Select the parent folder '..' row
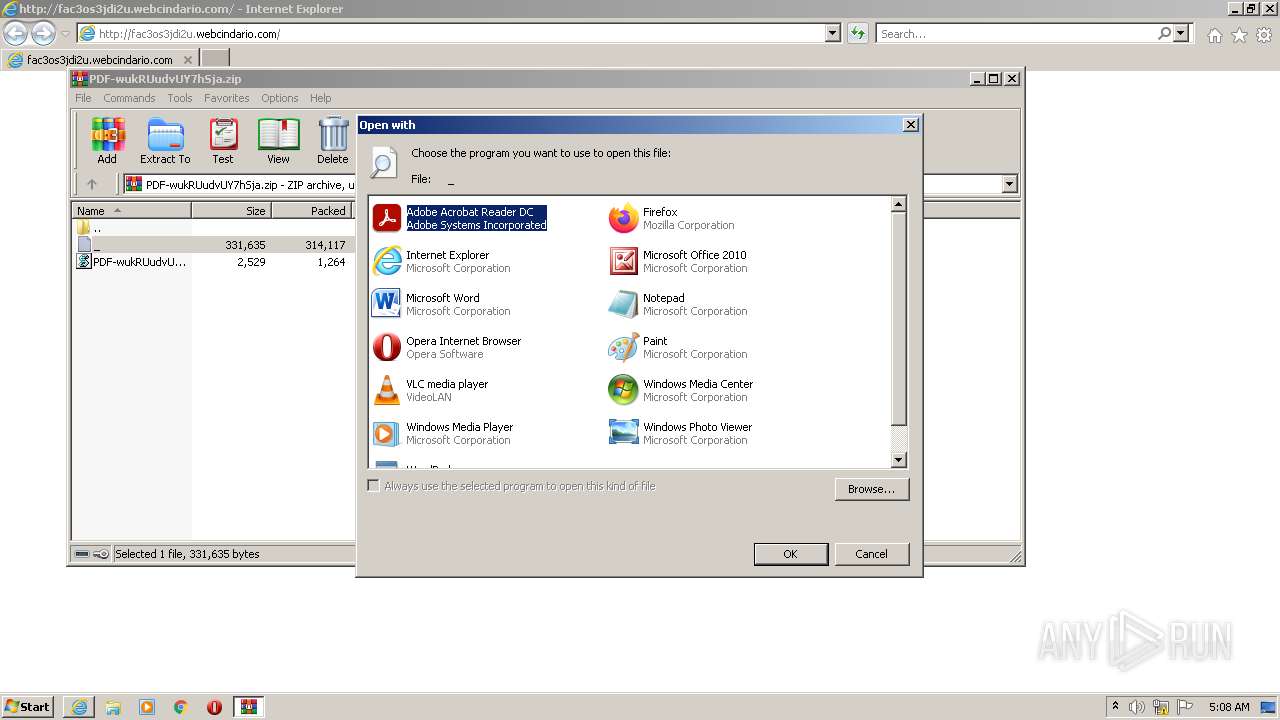This screenshot has width=1280, height=720. pos(212,228)
